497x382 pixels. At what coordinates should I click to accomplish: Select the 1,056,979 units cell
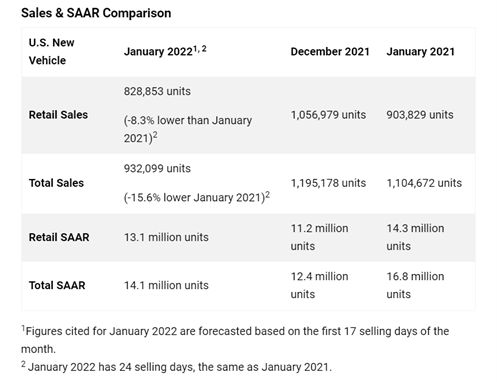pyautogui.click(x=328, y=115)
